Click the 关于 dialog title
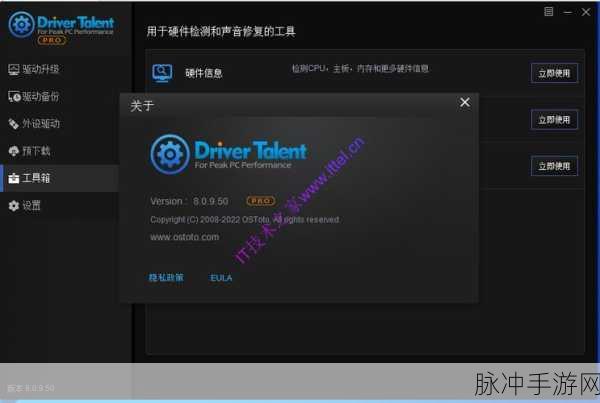 [x=142, y=106]
